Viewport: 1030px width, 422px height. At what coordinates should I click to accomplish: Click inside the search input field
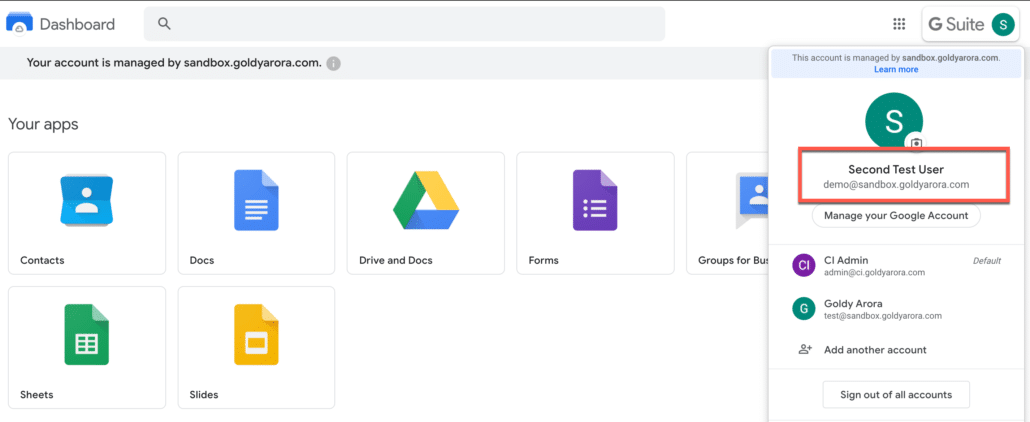(404, 24)
